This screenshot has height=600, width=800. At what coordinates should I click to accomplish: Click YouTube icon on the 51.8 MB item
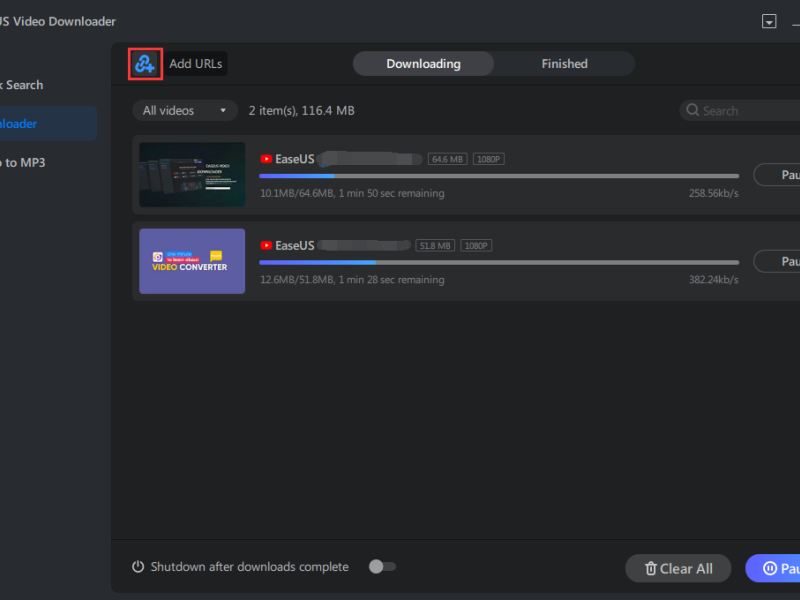point(266,245)
